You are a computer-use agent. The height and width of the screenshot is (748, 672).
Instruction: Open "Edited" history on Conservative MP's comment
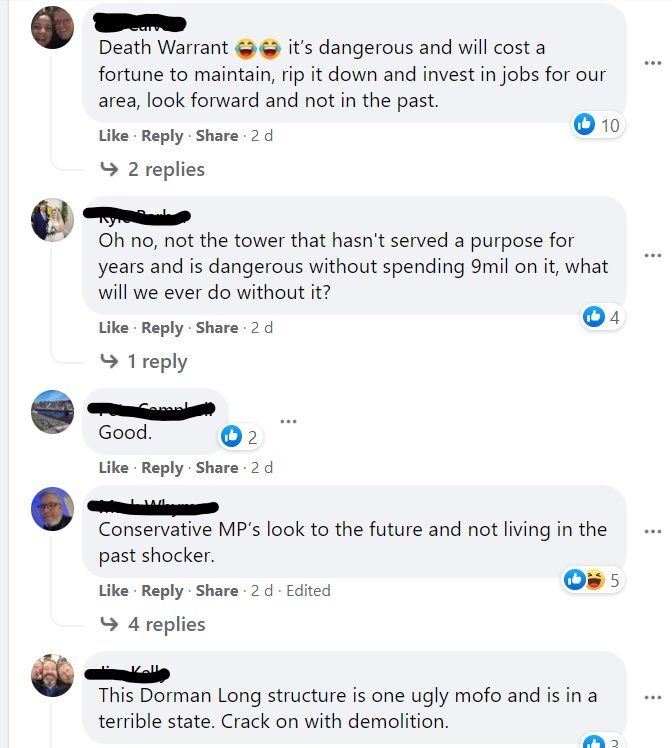308,591
